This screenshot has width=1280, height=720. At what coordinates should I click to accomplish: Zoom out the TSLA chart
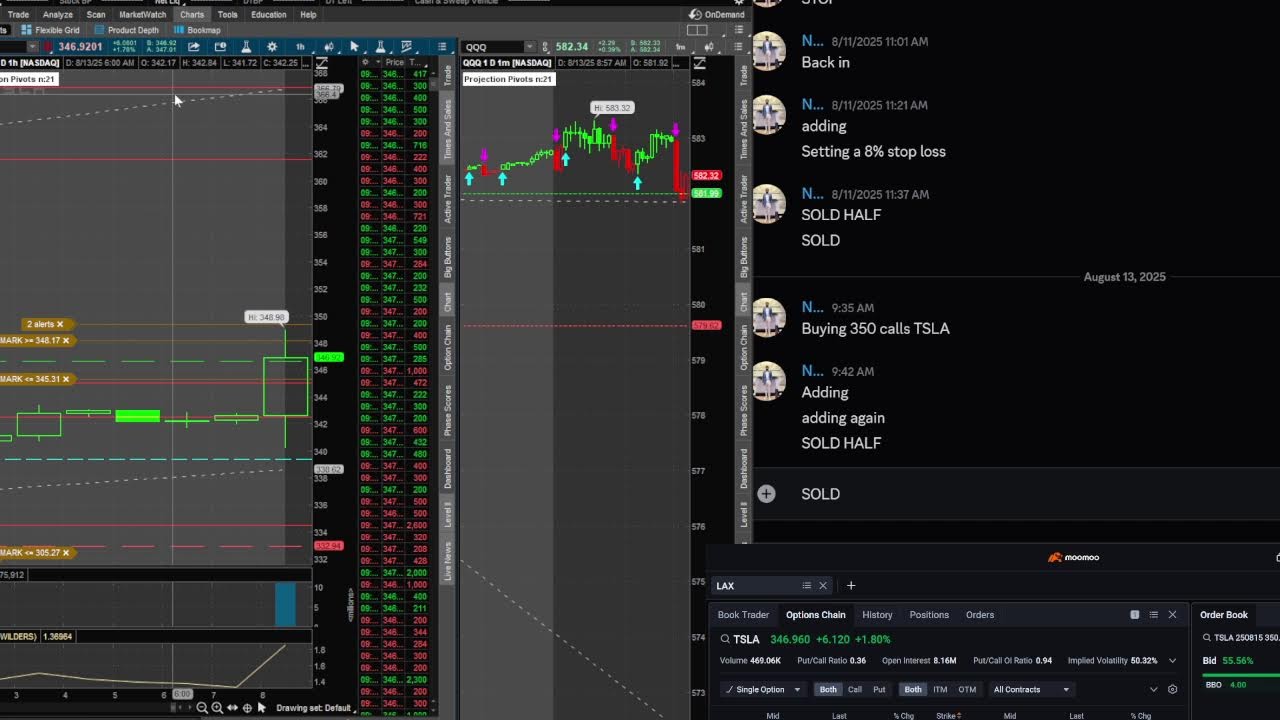(202, 708)
